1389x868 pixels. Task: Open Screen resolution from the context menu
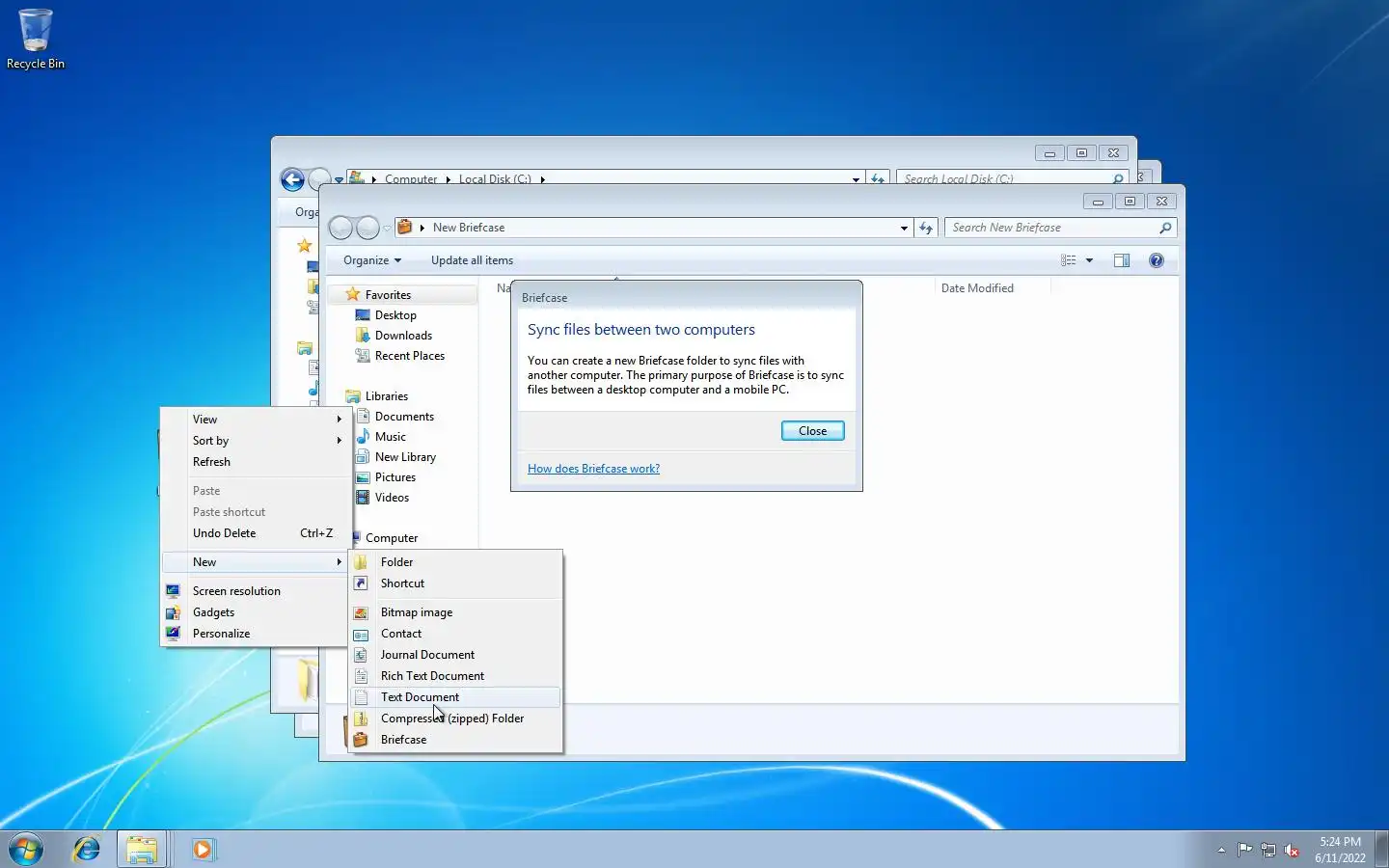255,591
